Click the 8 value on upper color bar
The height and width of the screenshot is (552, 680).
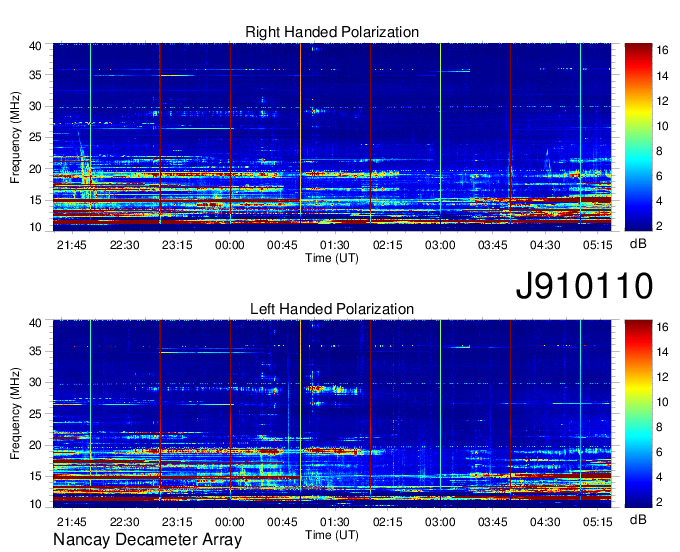(x=659, y=151)
